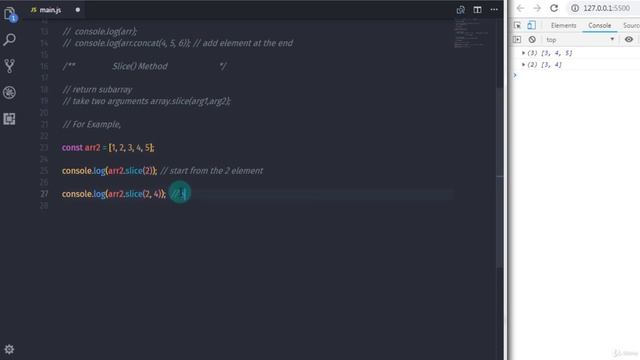Toggle the live expression eye icon
The height and width of the screenshot is (360, 640).
coord(629,40)
